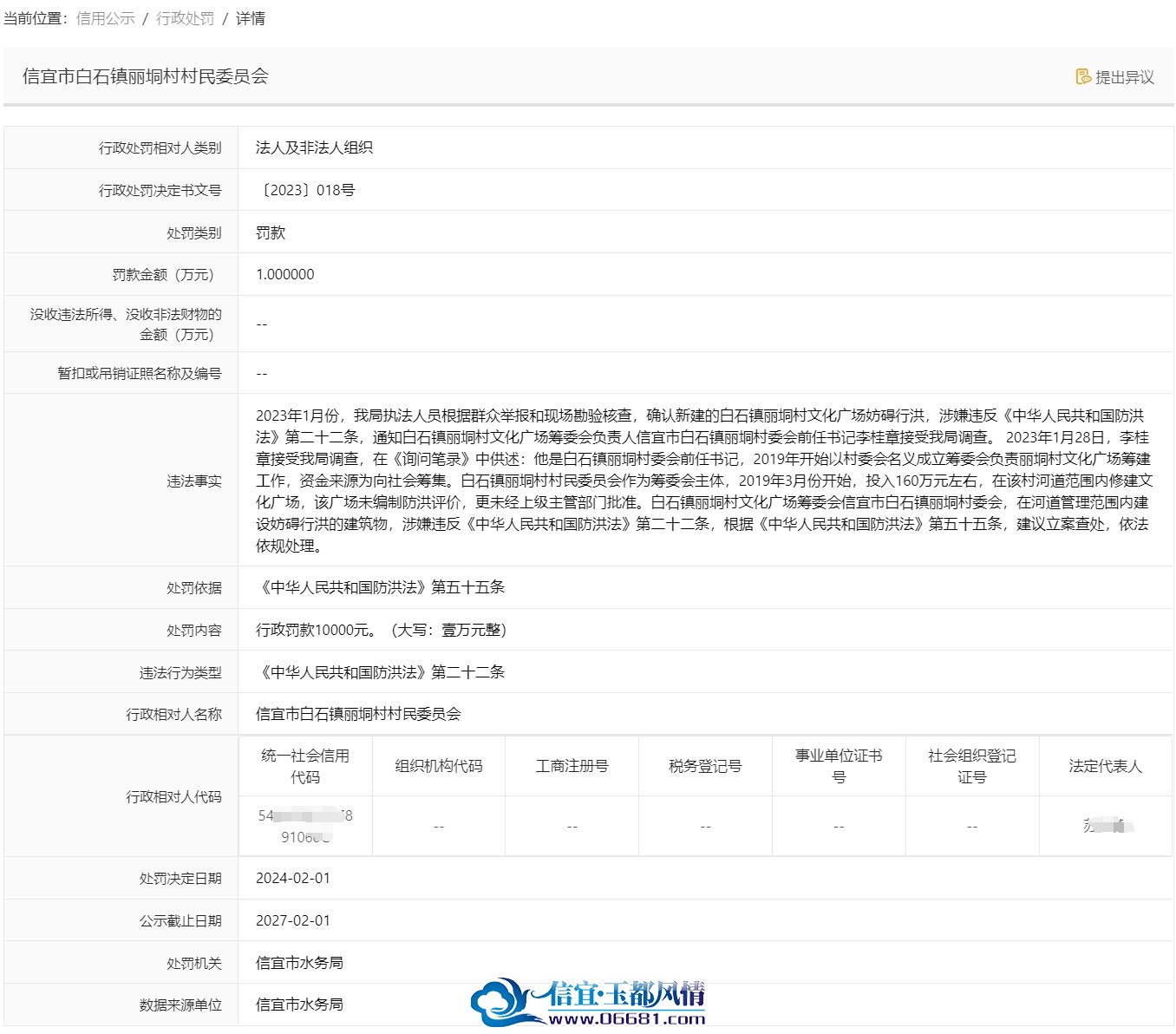Open the 提出异议 link

click(1115, 77)
